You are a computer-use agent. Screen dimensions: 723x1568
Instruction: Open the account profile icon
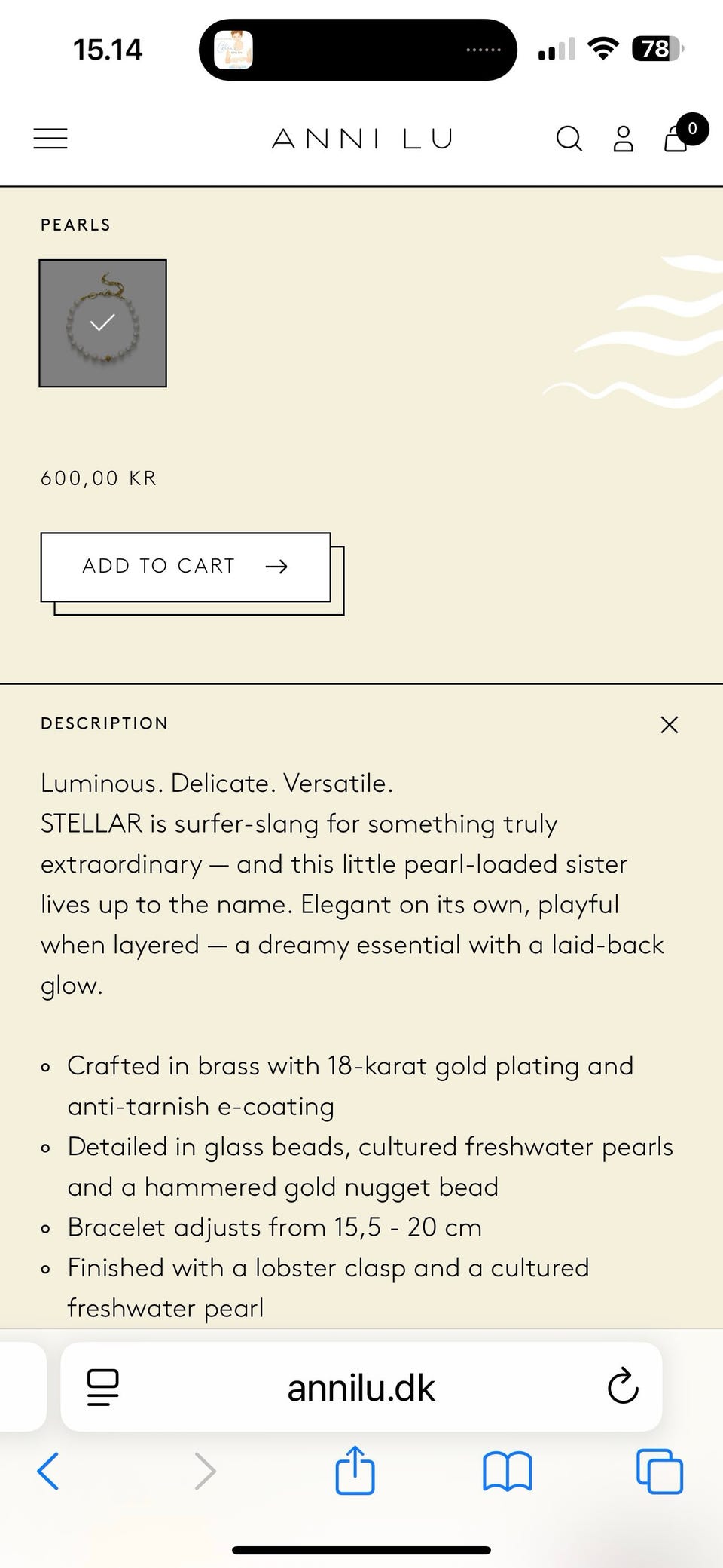click(x=623, y=139)
